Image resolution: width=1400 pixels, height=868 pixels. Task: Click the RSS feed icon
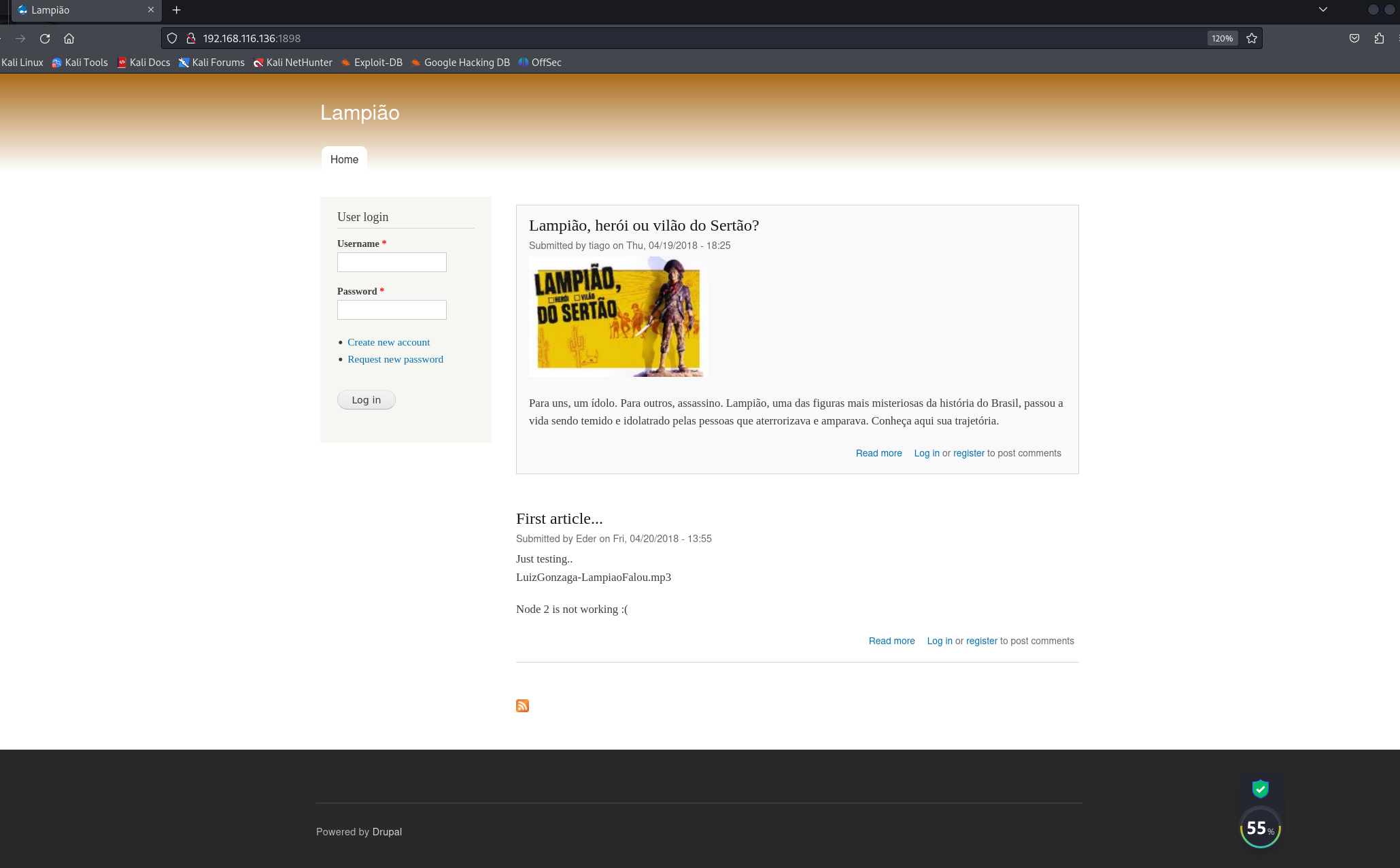522,705
